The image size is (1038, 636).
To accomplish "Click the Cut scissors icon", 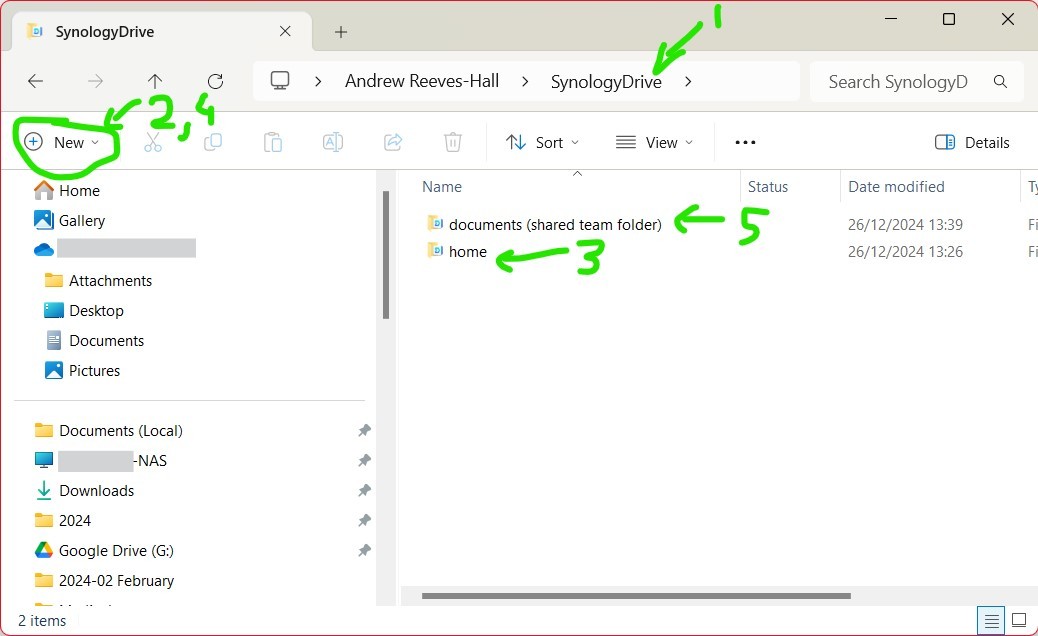I will click(x=153, y=142).
